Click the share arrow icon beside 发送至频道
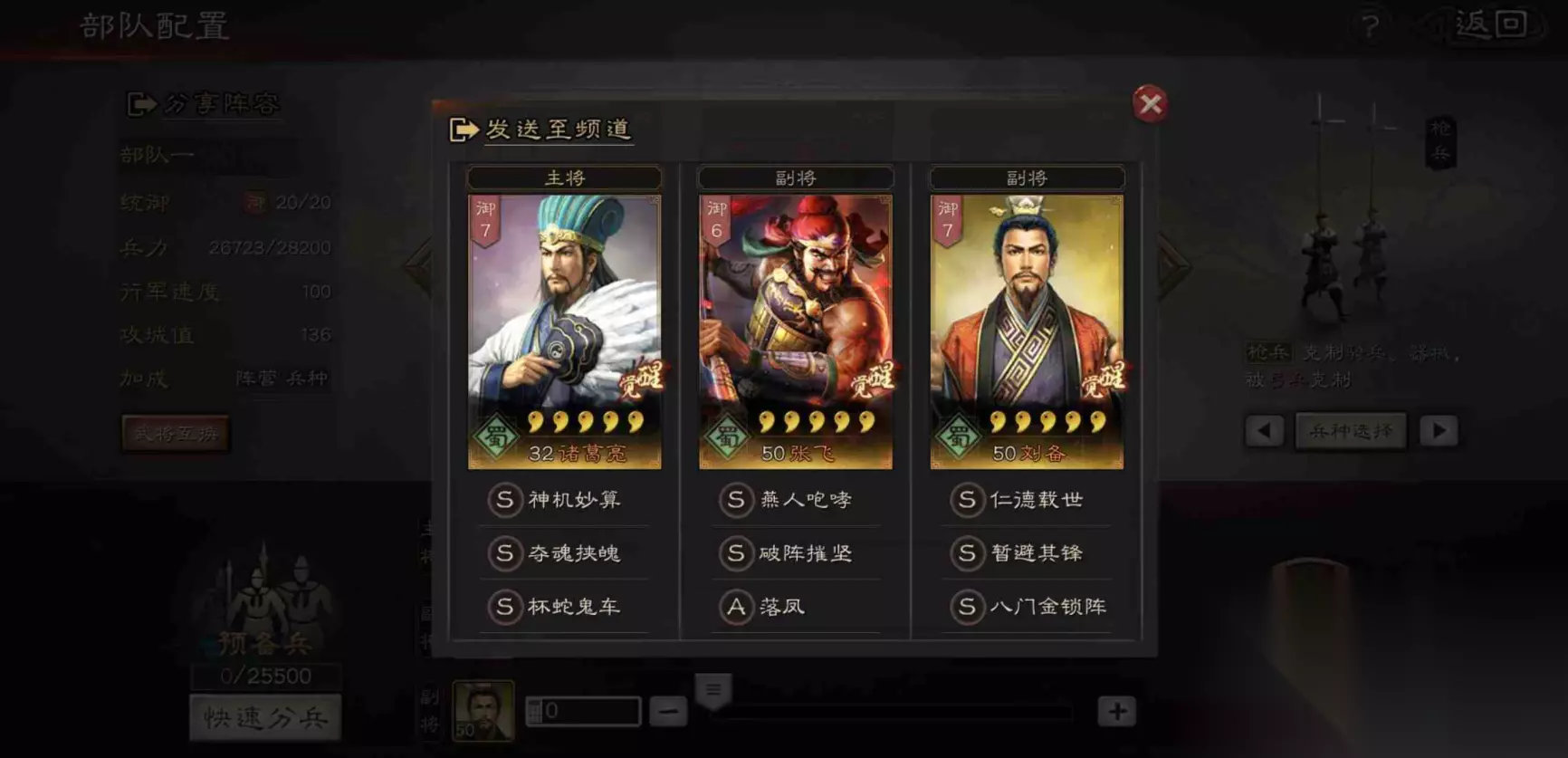1568x758 pixels. [x=464, y=130]
